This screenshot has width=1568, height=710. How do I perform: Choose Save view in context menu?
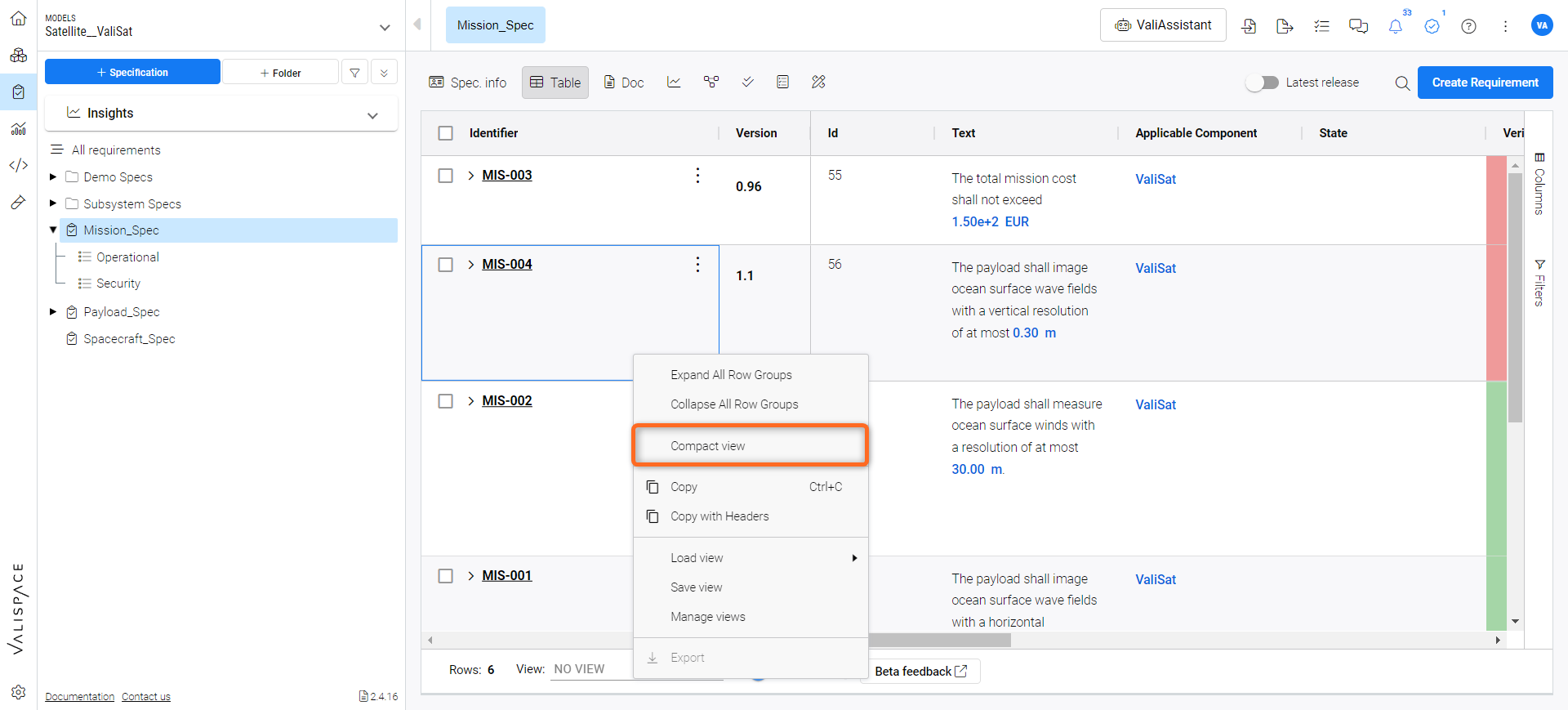click(x=750, y=587)
